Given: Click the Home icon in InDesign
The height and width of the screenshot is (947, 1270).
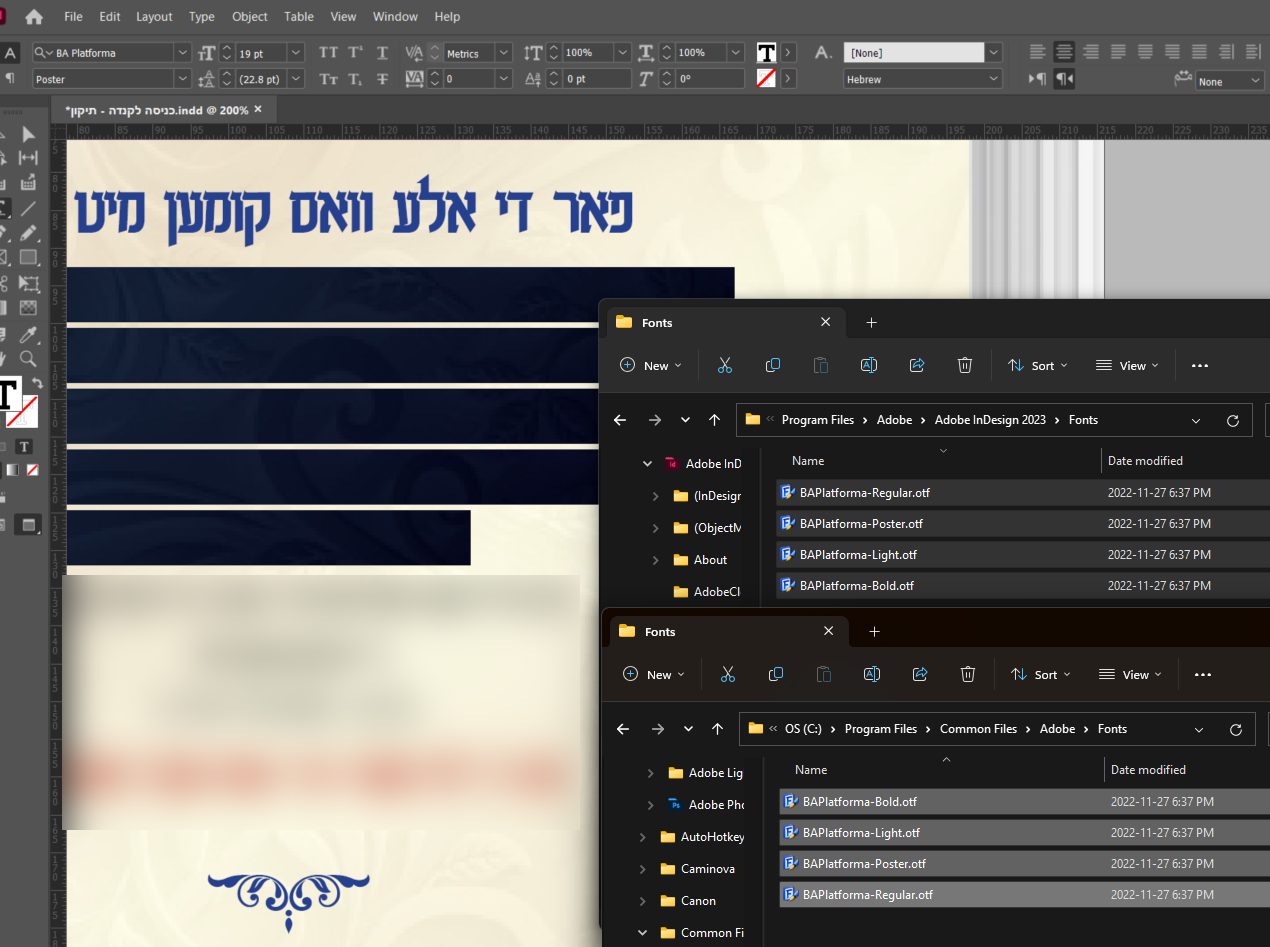Looking at the screenshot, I should click(34, 16).
